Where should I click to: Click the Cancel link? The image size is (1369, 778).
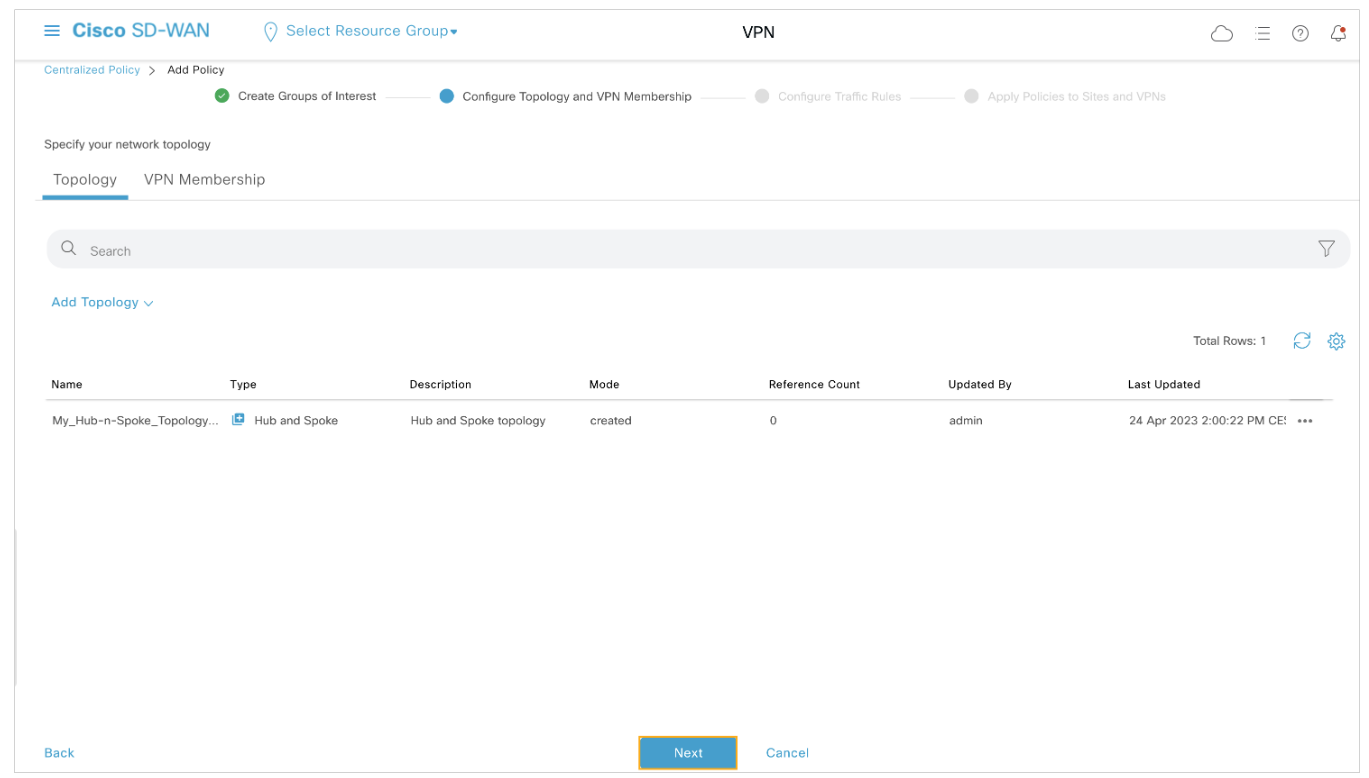tap(787, 753)
